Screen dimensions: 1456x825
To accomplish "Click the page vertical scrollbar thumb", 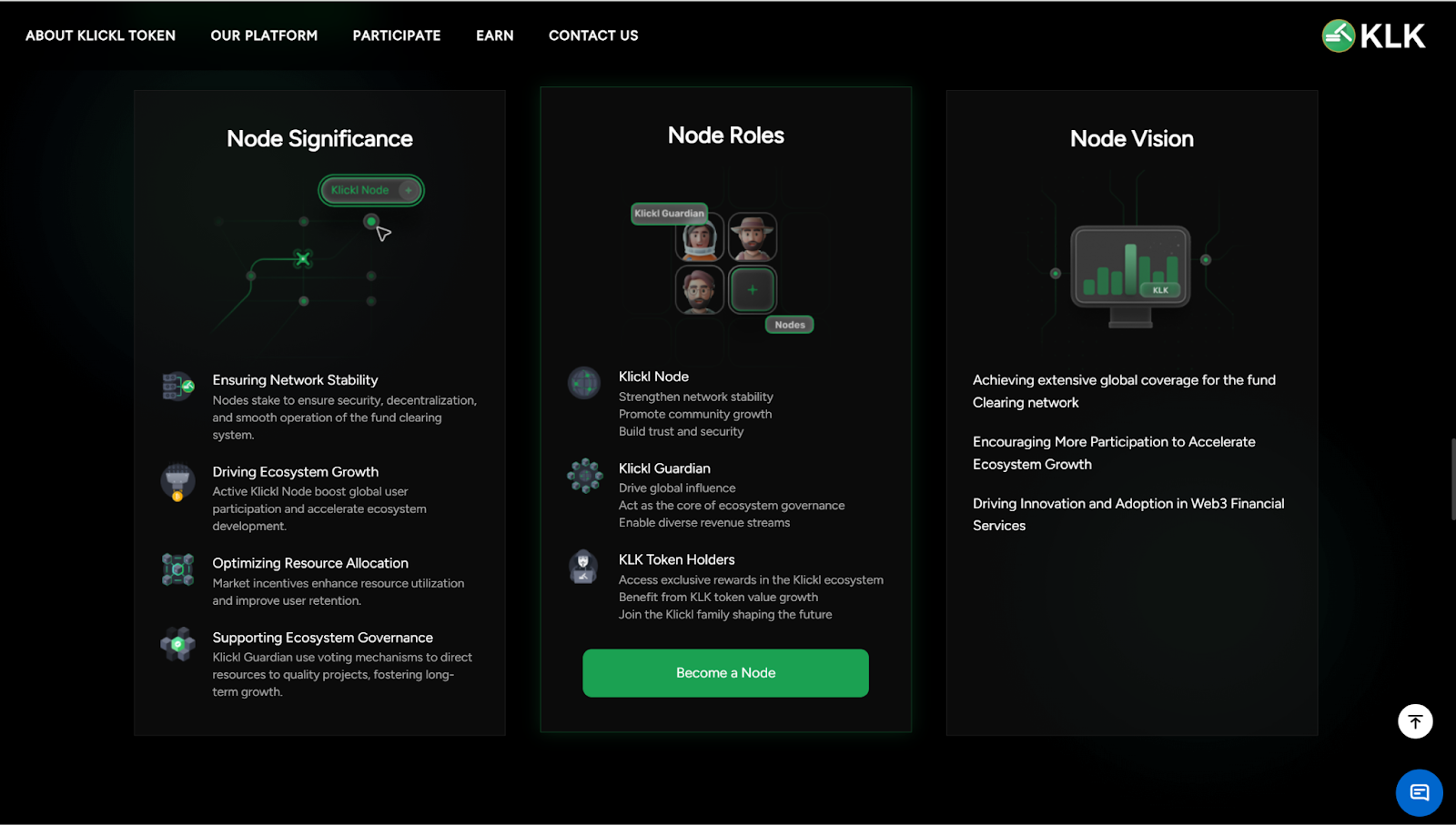I will pos(1452,479).
